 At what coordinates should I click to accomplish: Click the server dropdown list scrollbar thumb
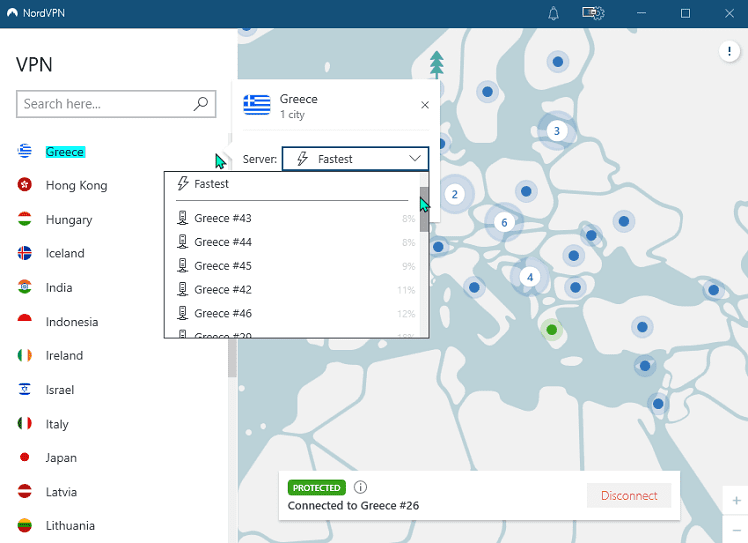click(x=424, y=209)
